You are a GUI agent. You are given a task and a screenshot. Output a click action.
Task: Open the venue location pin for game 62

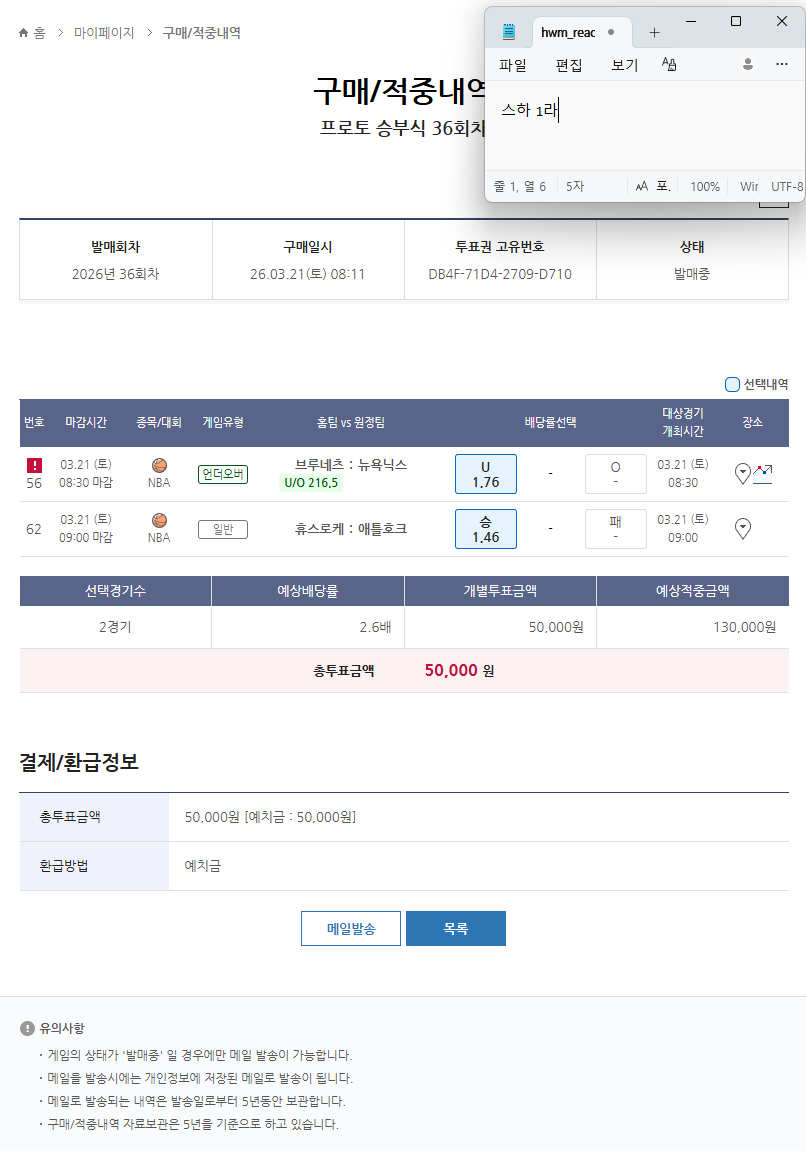(x=743, y=528)
